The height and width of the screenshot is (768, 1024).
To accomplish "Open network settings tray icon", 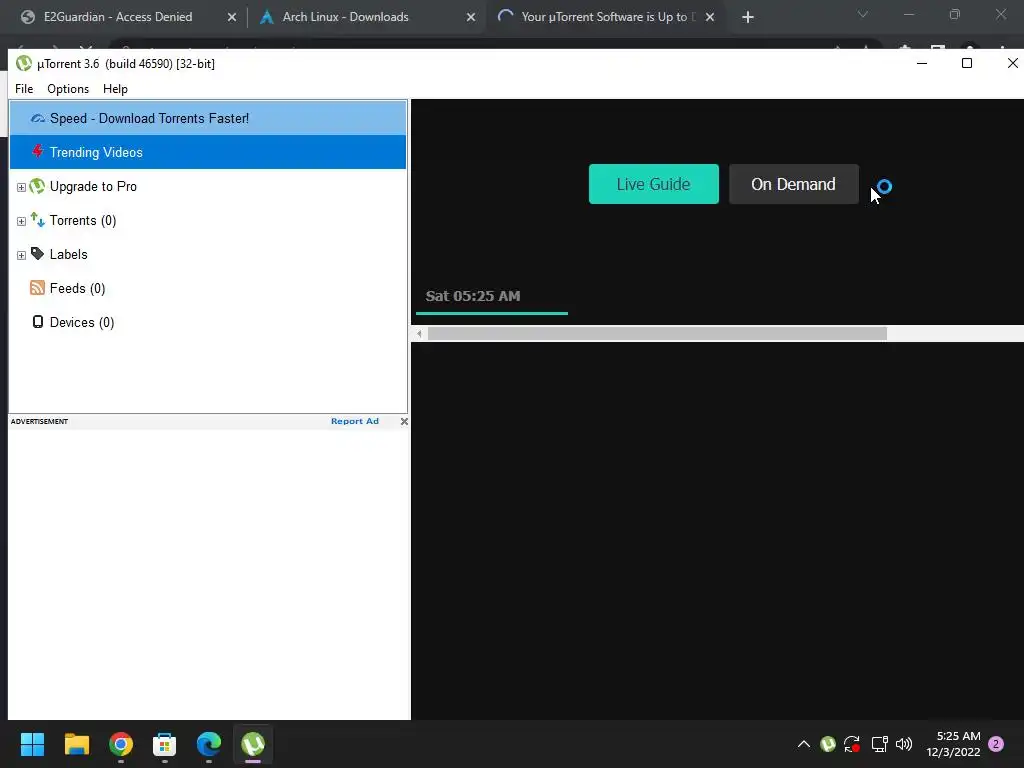I will coord(880,744).
